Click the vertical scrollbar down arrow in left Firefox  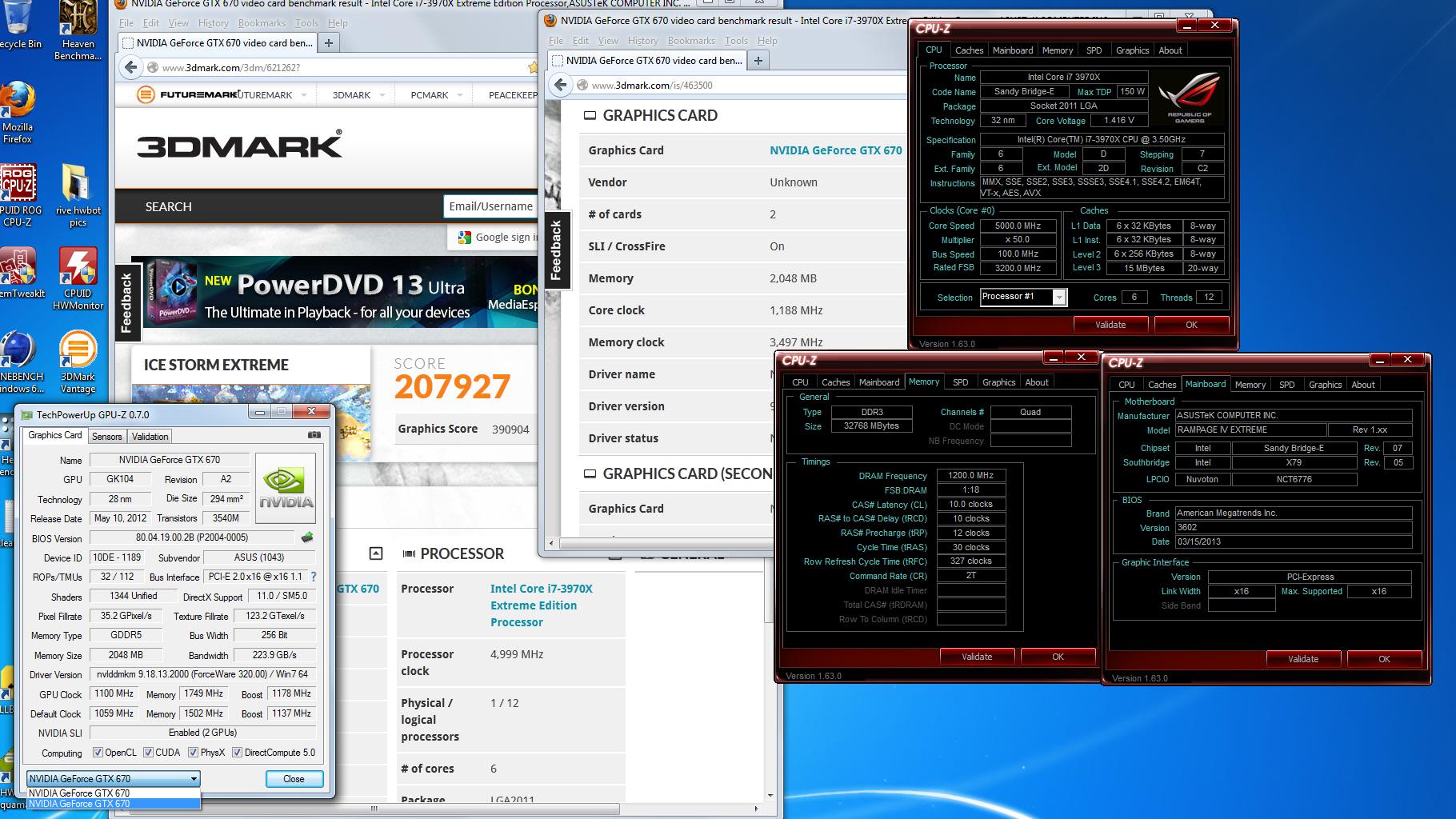[771, 796]
